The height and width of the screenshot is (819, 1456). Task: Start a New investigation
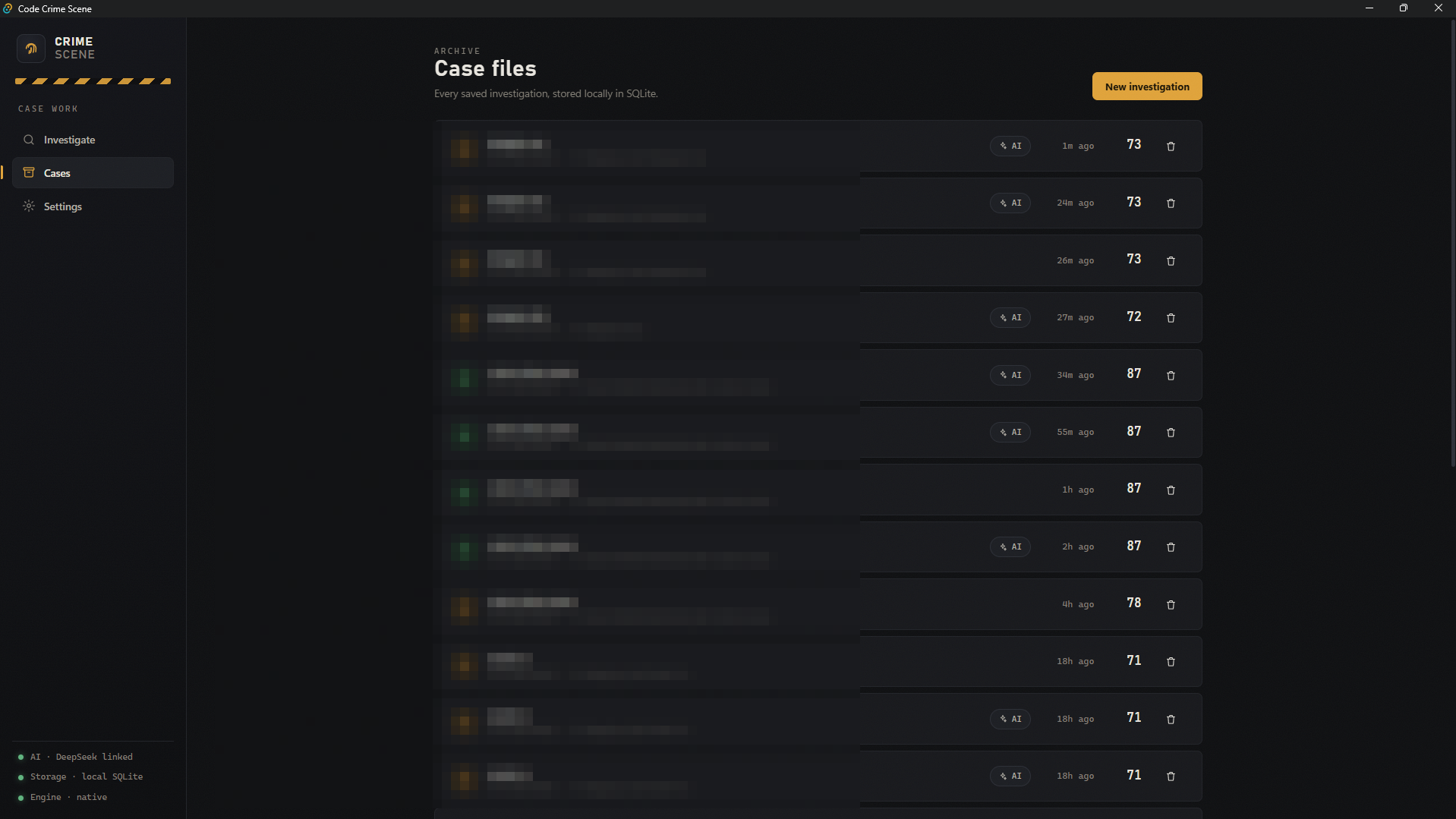[1147, 87]
